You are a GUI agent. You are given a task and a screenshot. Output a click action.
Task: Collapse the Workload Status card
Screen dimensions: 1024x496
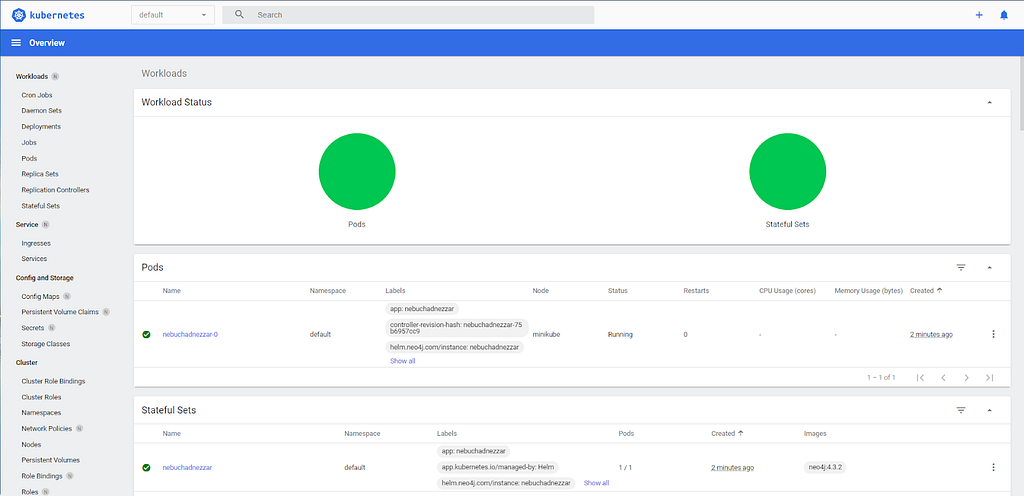[x=989, y=102]
